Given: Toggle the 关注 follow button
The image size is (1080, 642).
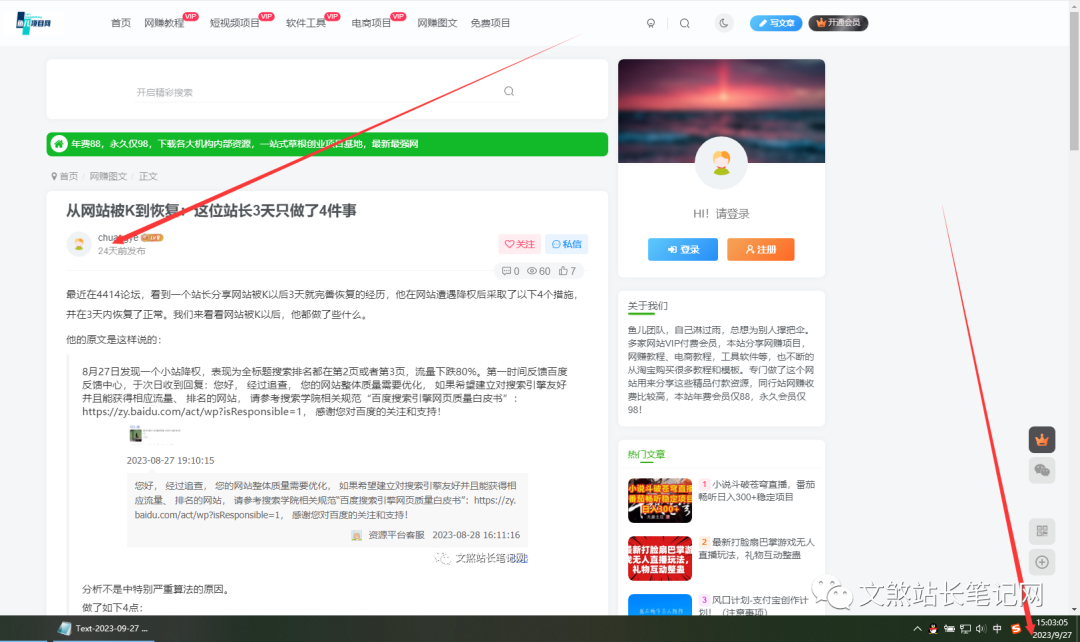Looking at the screenshot, I should pos(518,243).
